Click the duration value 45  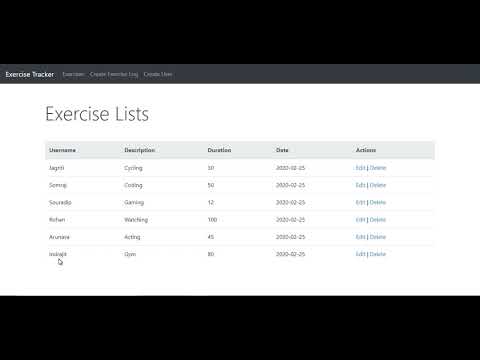point(211,237)
